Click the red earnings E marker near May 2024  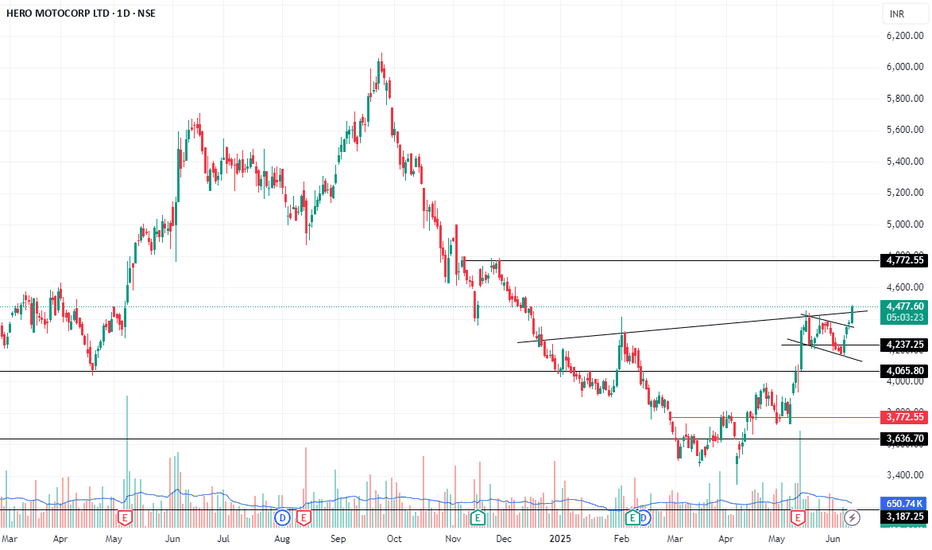(x=125, y=518)
